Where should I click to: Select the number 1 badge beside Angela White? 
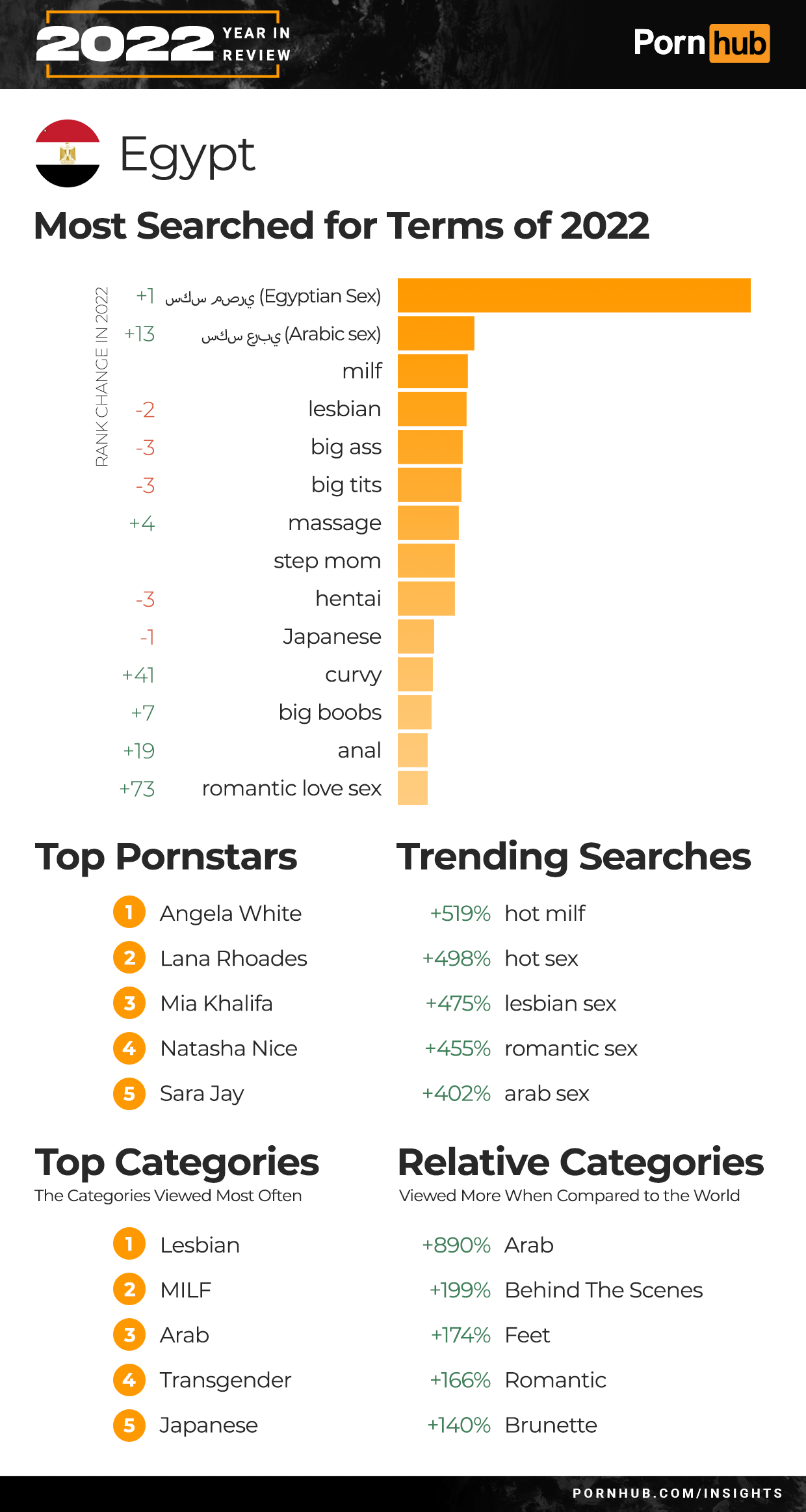129,912
